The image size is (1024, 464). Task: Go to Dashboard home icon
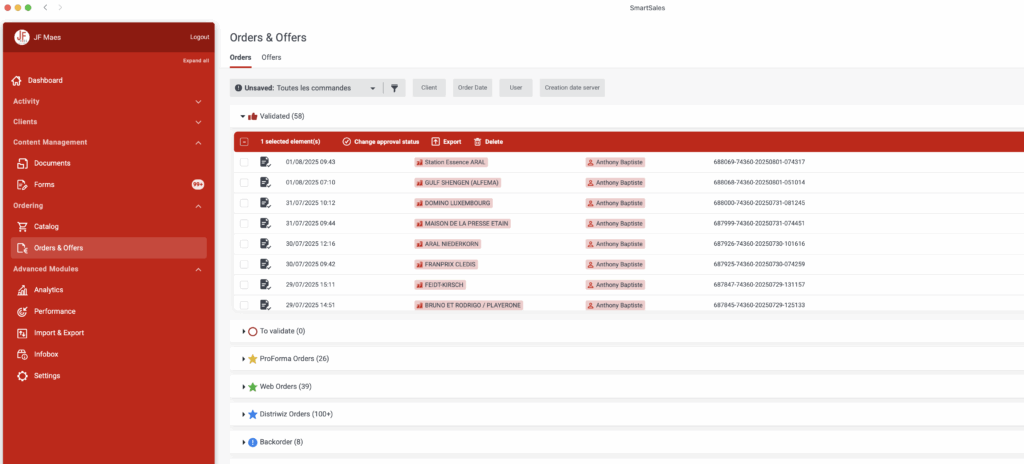pos(16,80)
